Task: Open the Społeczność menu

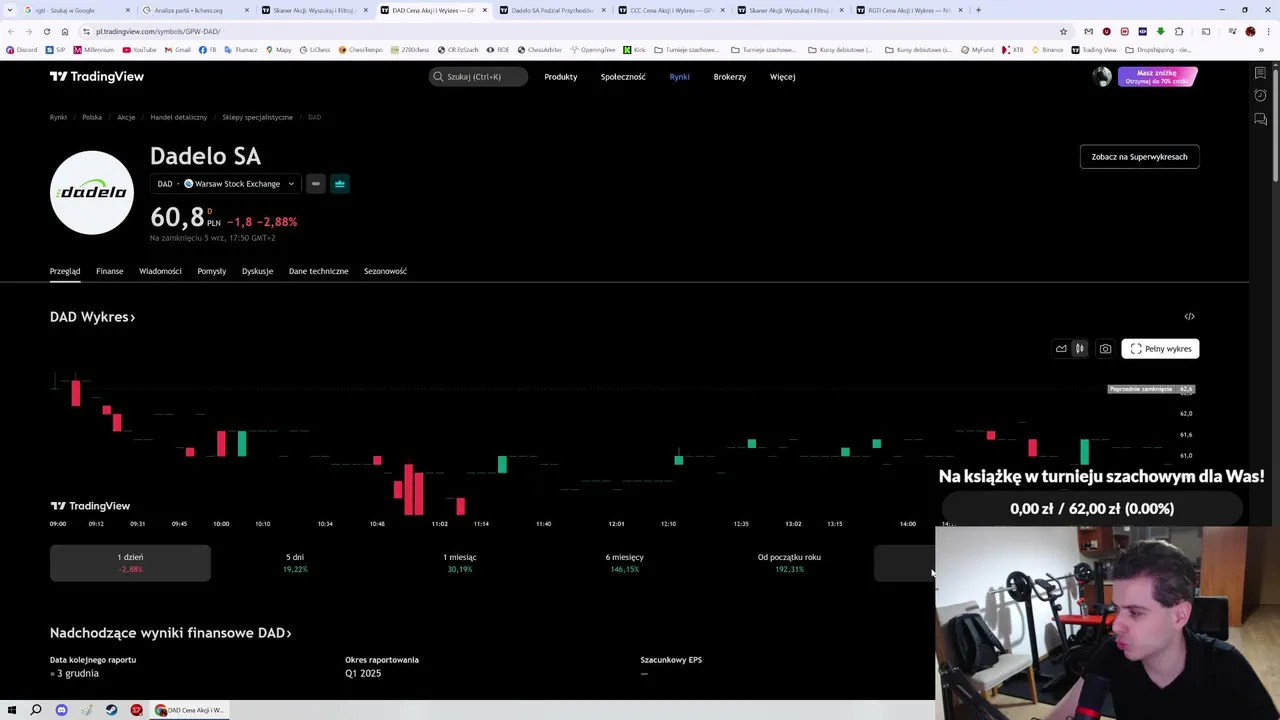Action: [623, 77]
